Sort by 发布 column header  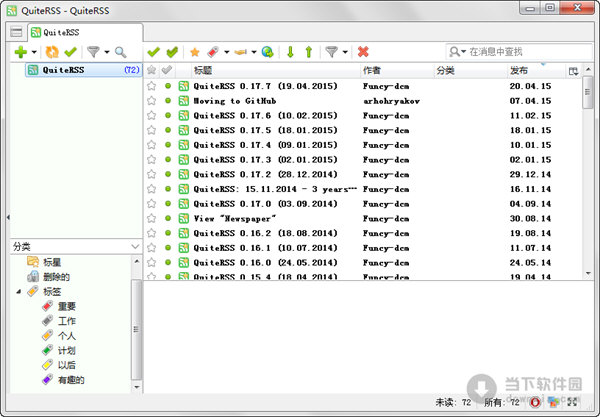(x=536, y=70)
